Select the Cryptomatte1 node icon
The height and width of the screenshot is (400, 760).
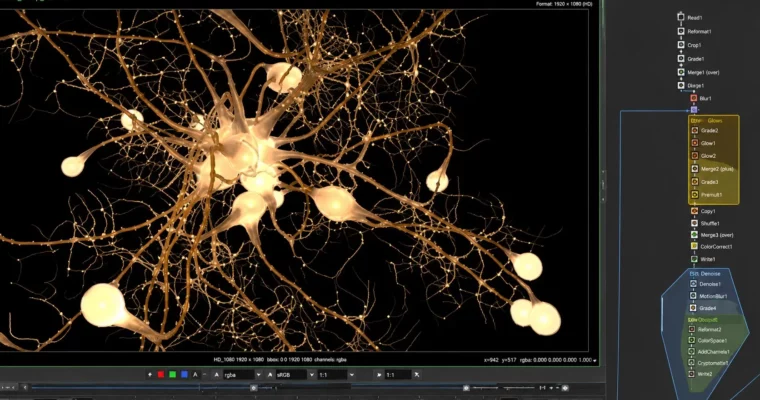(692, 363)
